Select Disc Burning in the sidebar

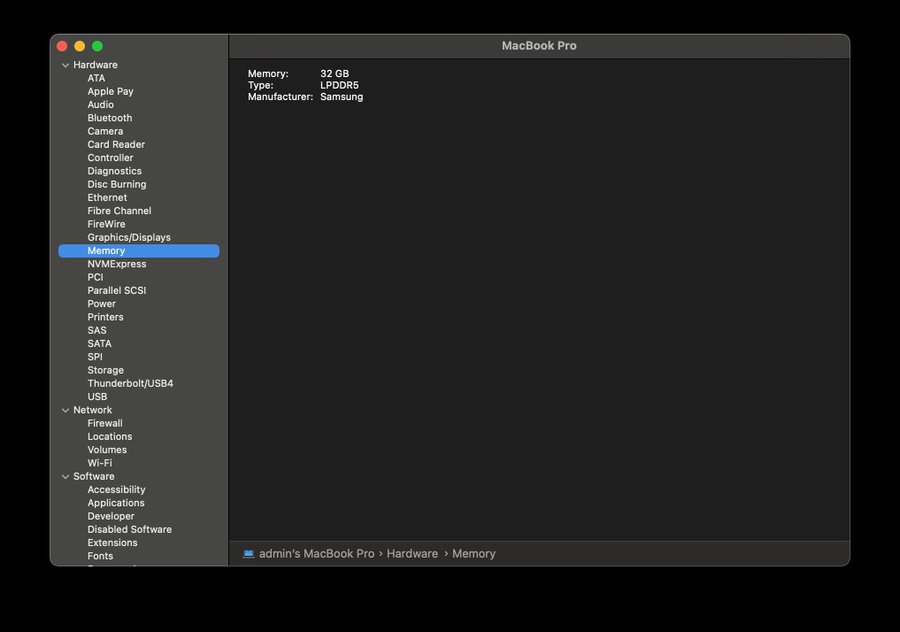click(117, 184)
